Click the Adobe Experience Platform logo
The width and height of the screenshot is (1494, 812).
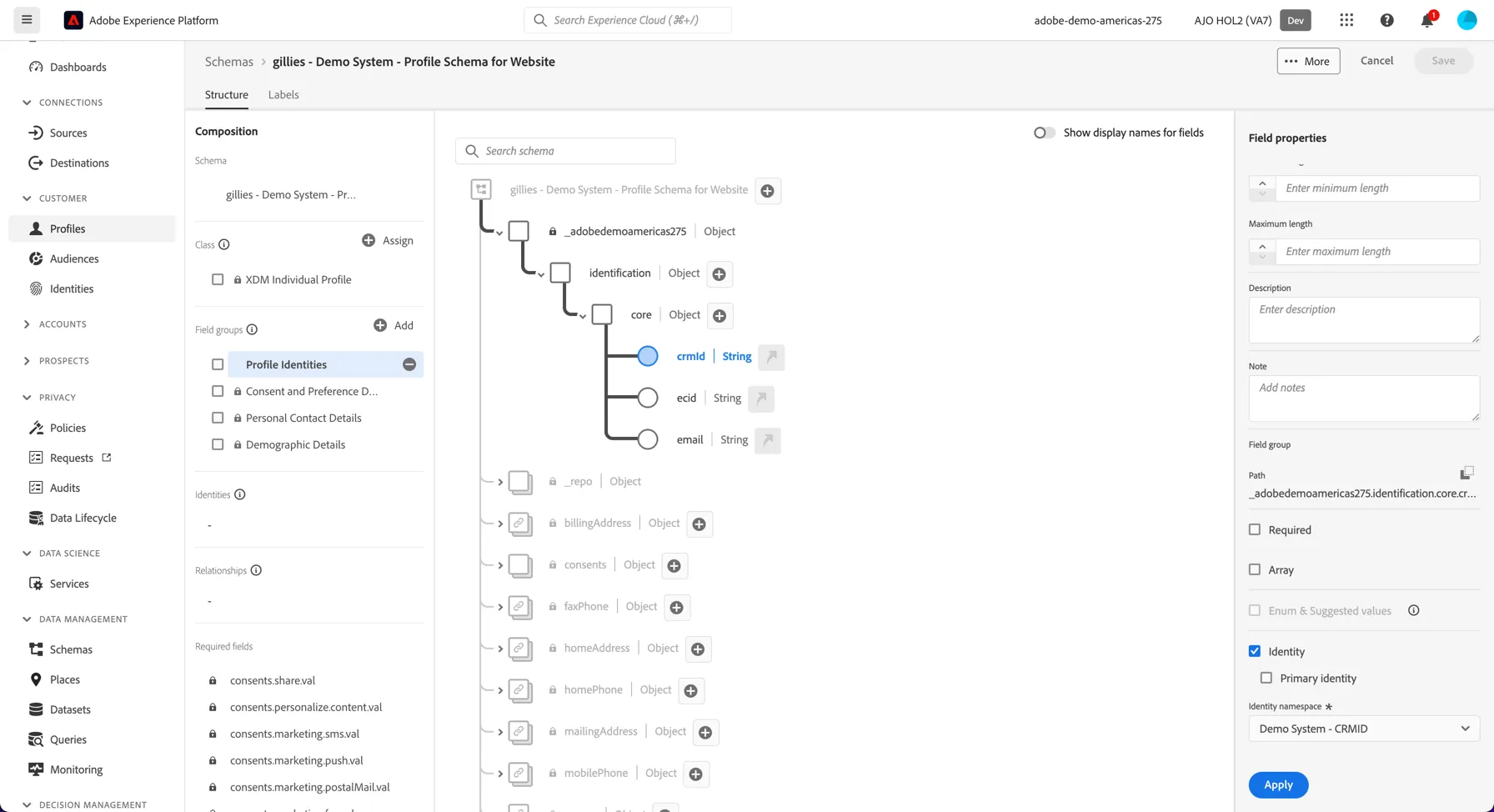pyautogui.click(x=73, y=20)
